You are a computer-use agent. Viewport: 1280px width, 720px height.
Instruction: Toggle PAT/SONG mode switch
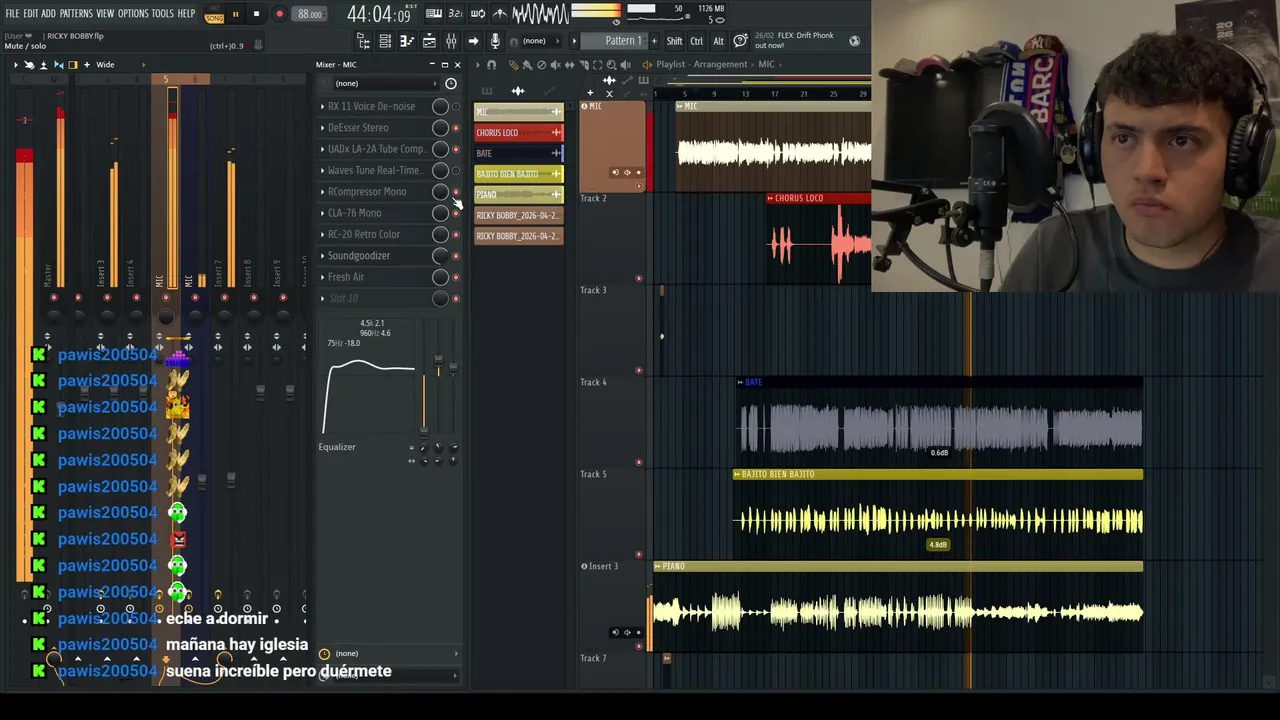pos(214,14)
